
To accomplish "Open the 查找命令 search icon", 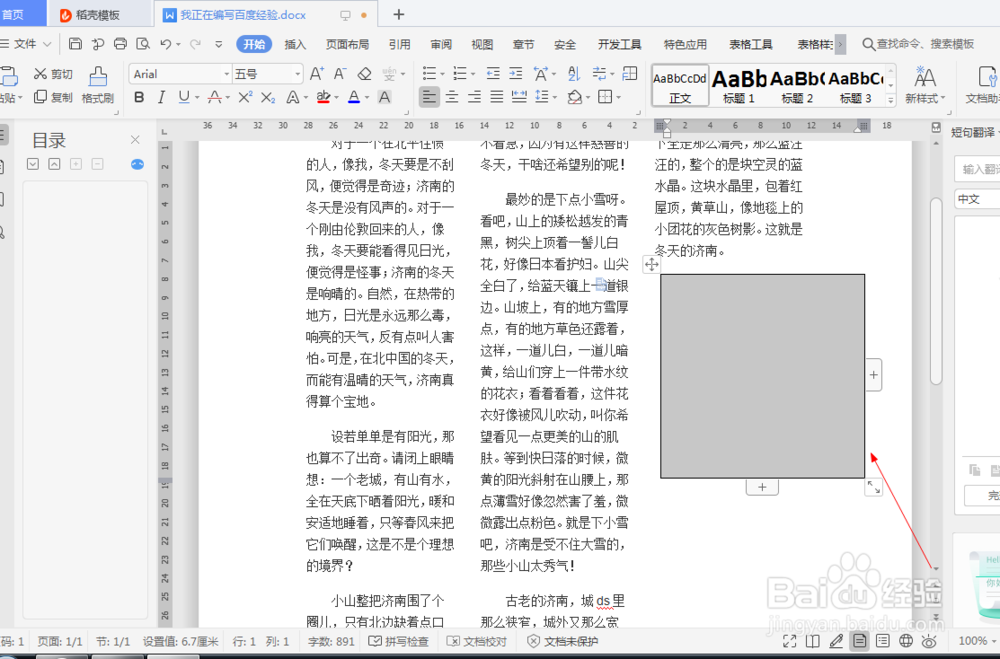I will click(867, 43).
